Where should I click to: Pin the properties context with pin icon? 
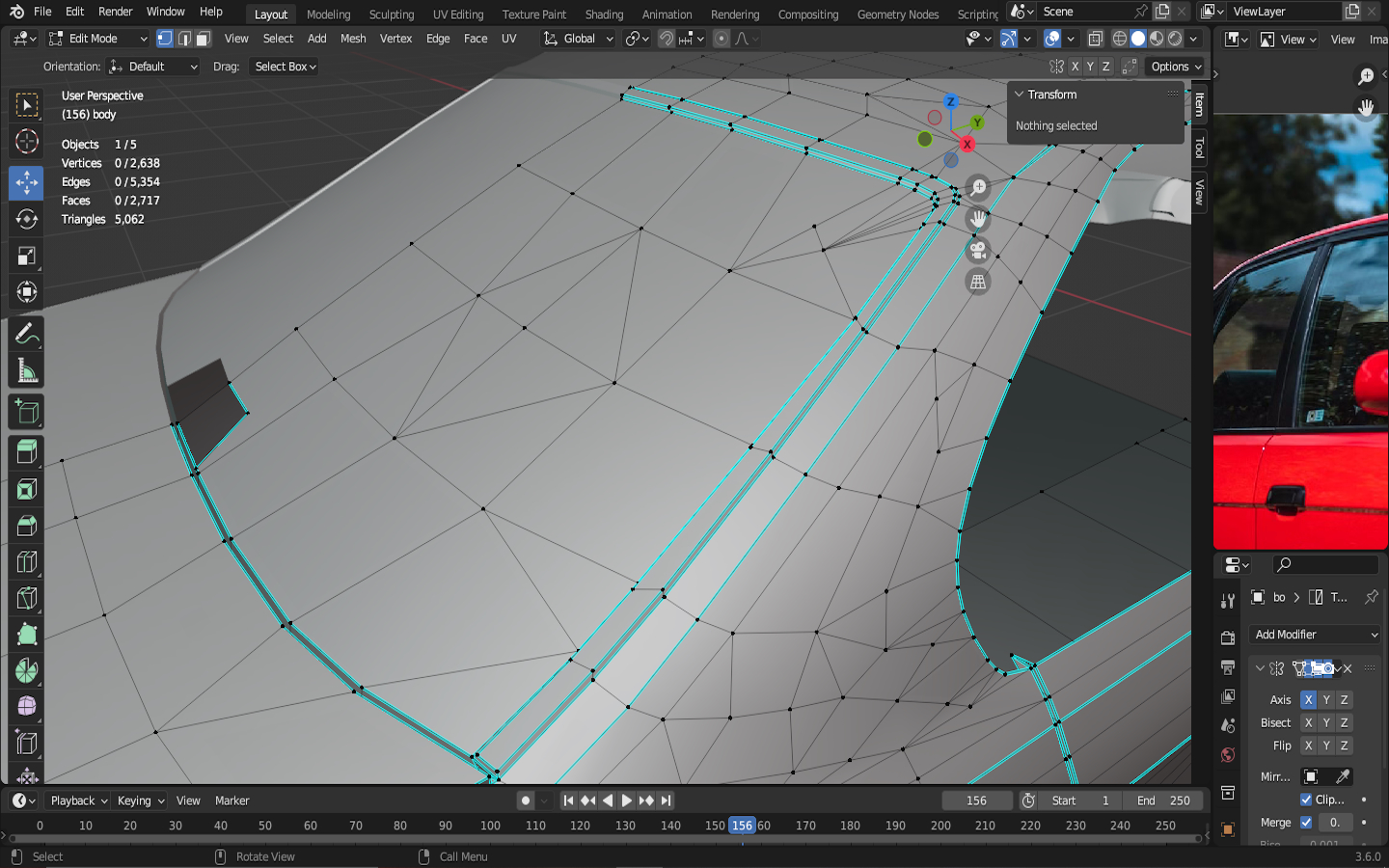tap(1371, 597)
